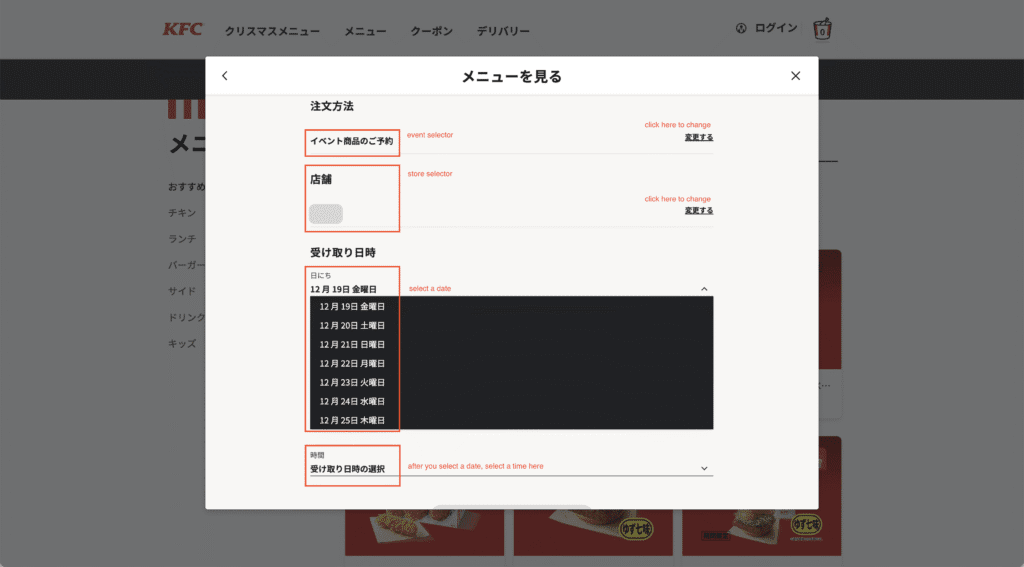Click the イベント商品のご予約 order method text
This screenshot has width=1024, height=567.
(x=351, y=141)
